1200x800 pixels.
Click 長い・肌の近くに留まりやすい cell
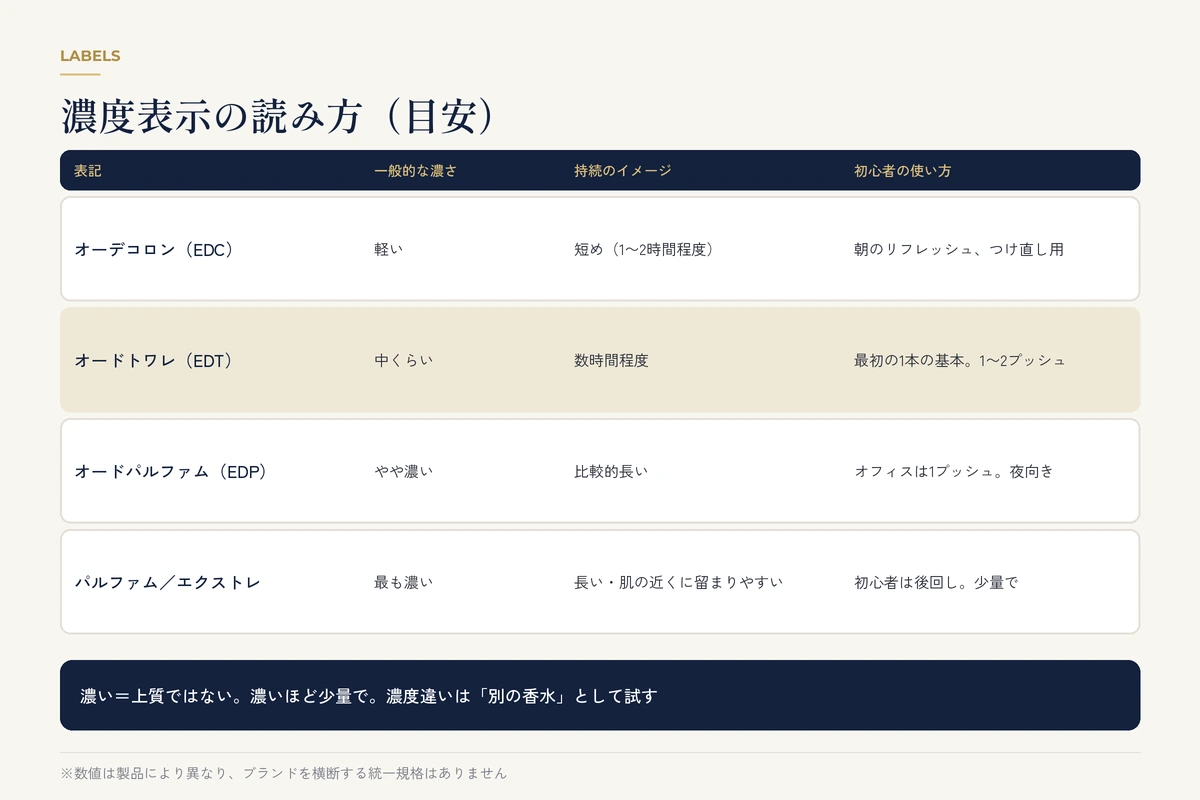(678, 582)
